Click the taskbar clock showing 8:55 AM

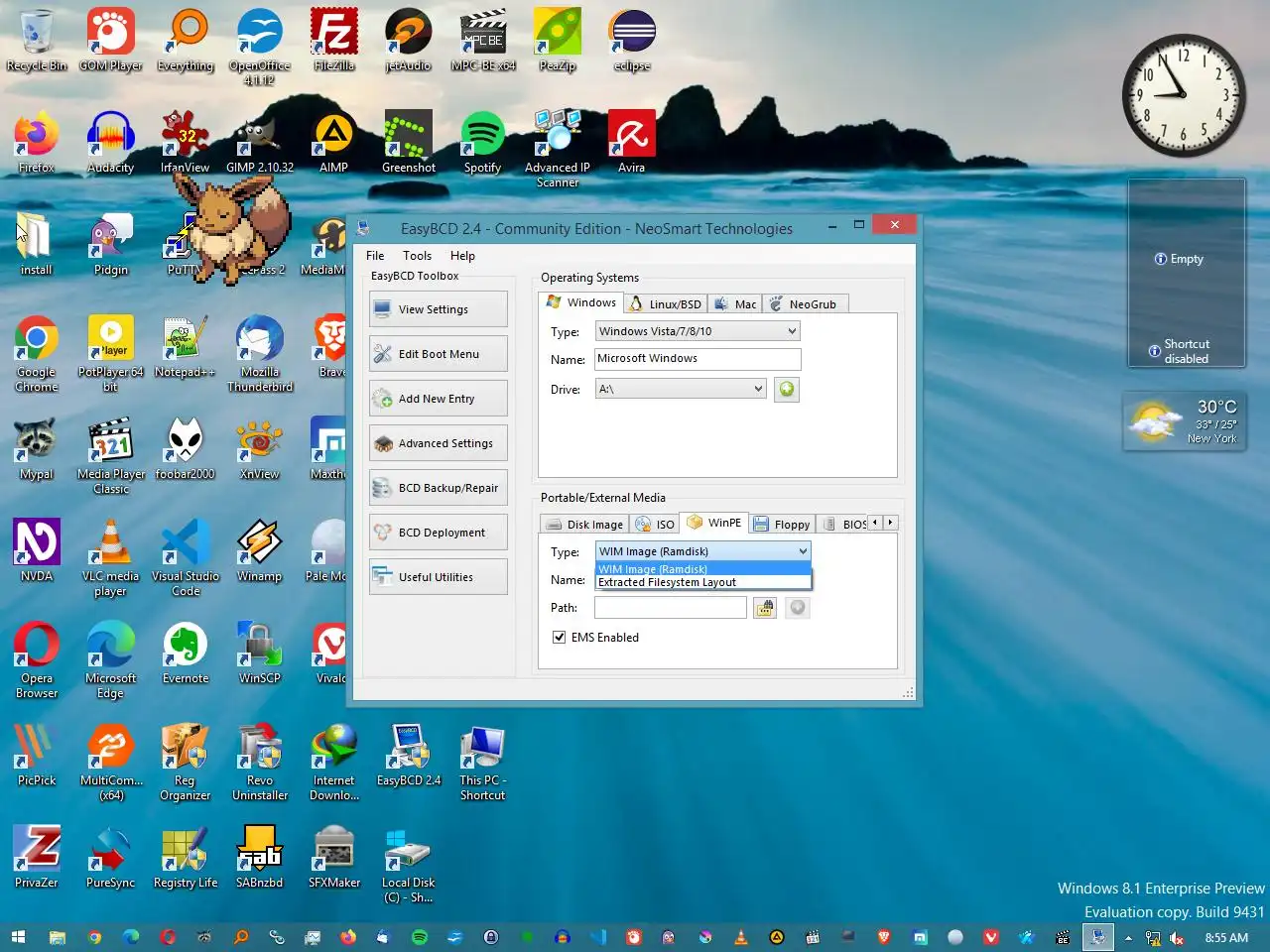click(1226, 937)
